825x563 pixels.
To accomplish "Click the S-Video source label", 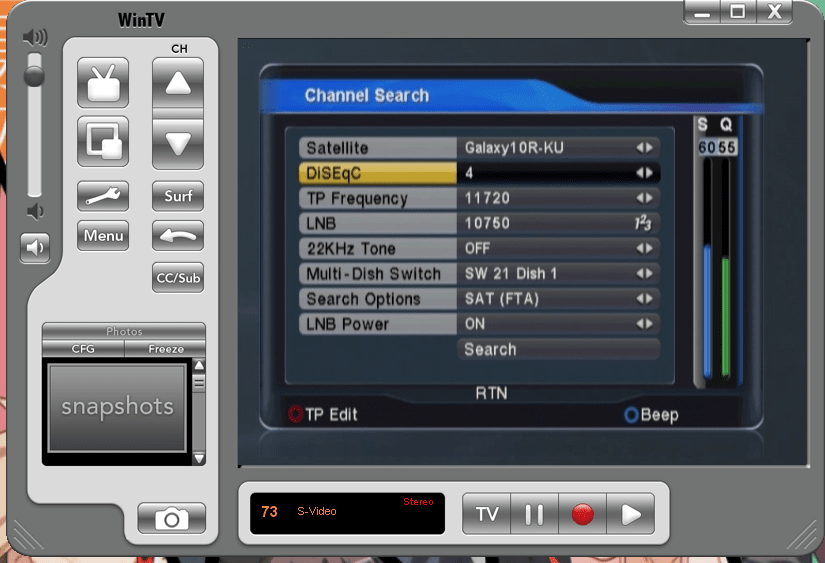I will tap(317, 511).
